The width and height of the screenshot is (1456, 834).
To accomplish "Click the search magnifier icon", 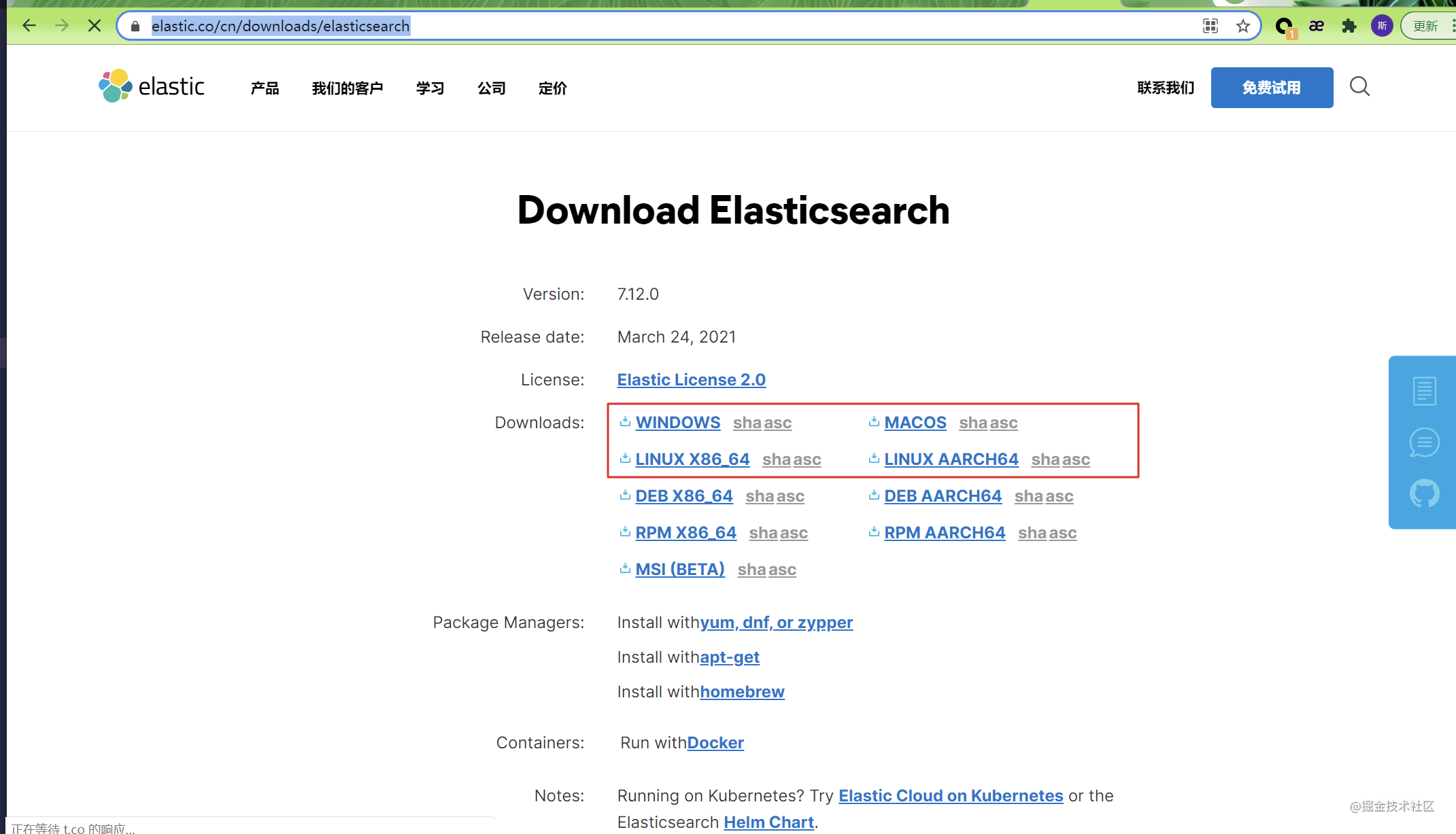I will coord(1359,86).
